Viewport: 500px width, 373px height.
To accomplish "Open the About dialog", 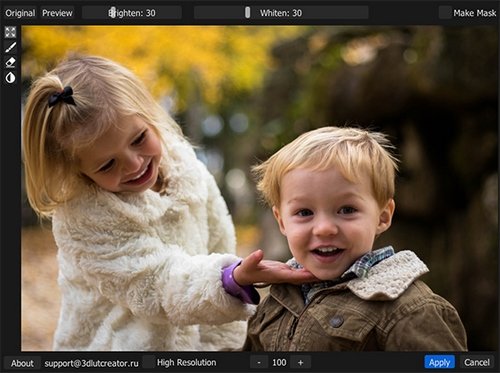I will pyautogui.click(x=22, y=363).
